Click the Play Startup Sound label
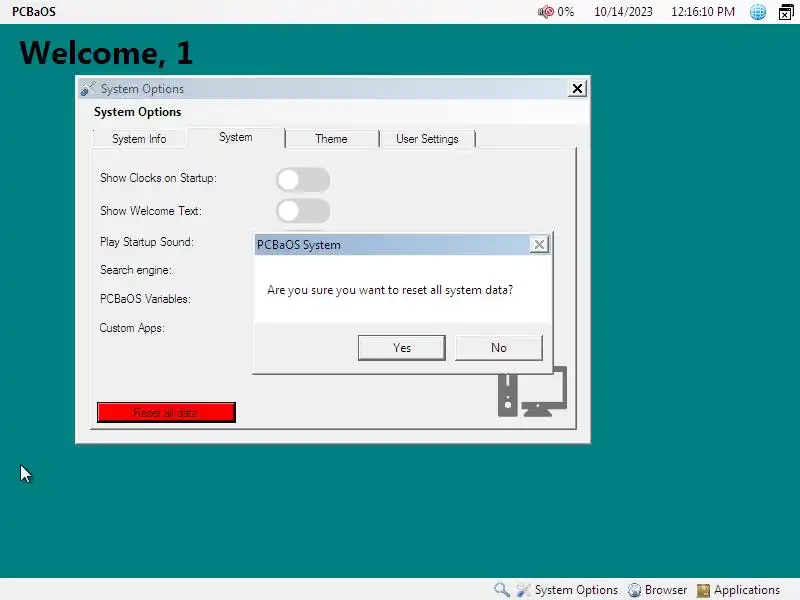Screen dimensions: 800x600 (147, 242)
